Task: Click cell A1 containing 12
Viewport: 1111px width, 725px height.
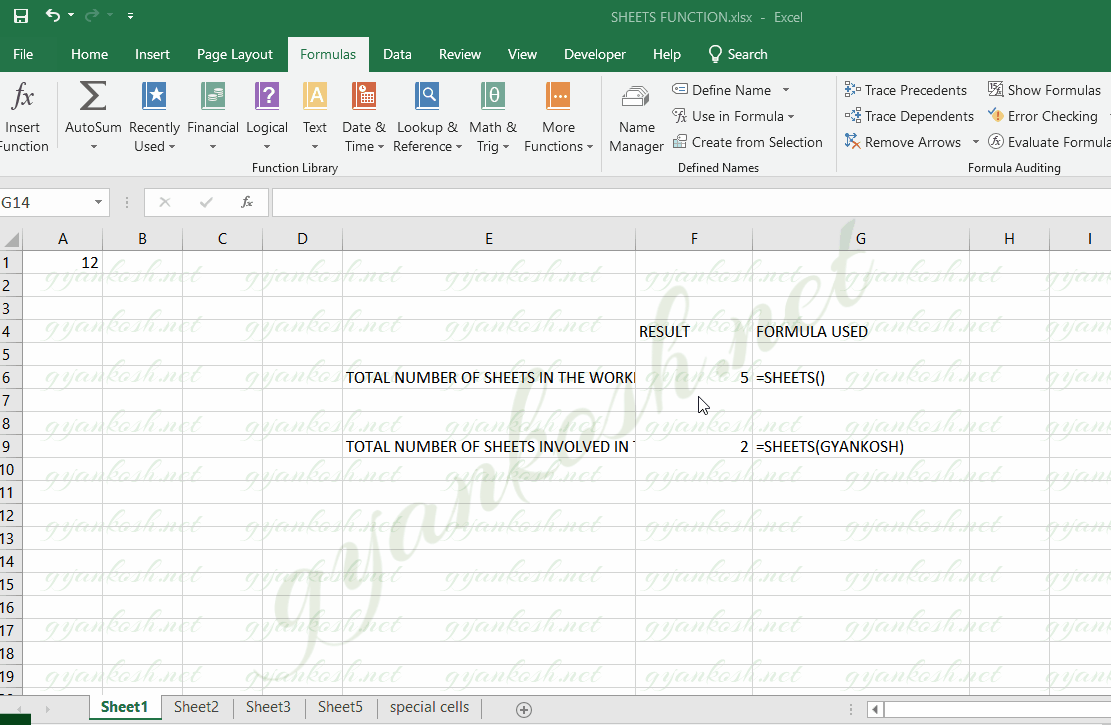Action: click(x=62, y=263)
